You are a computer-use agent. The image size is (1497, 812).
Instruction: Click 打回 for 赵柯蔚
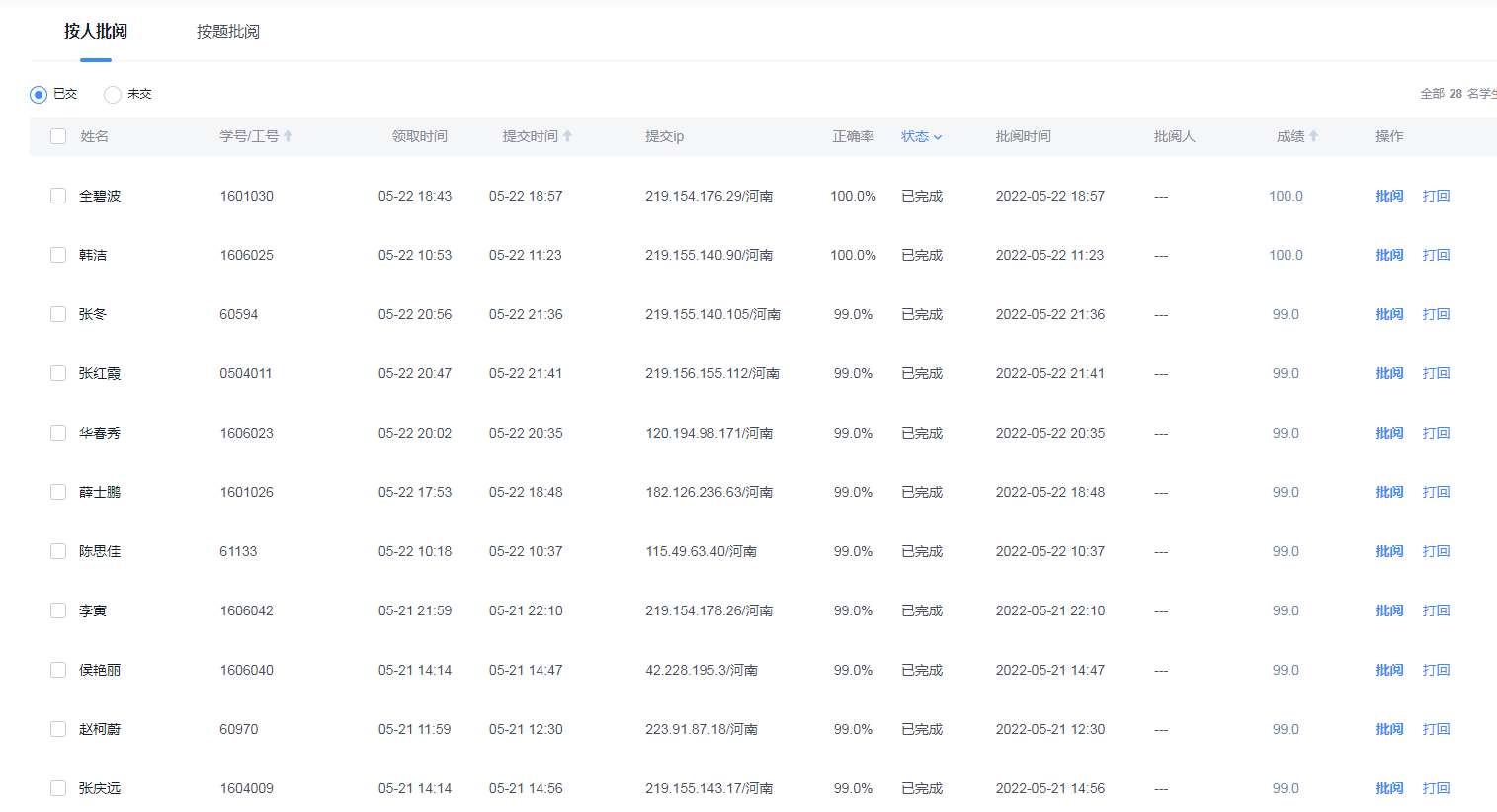1436,729
